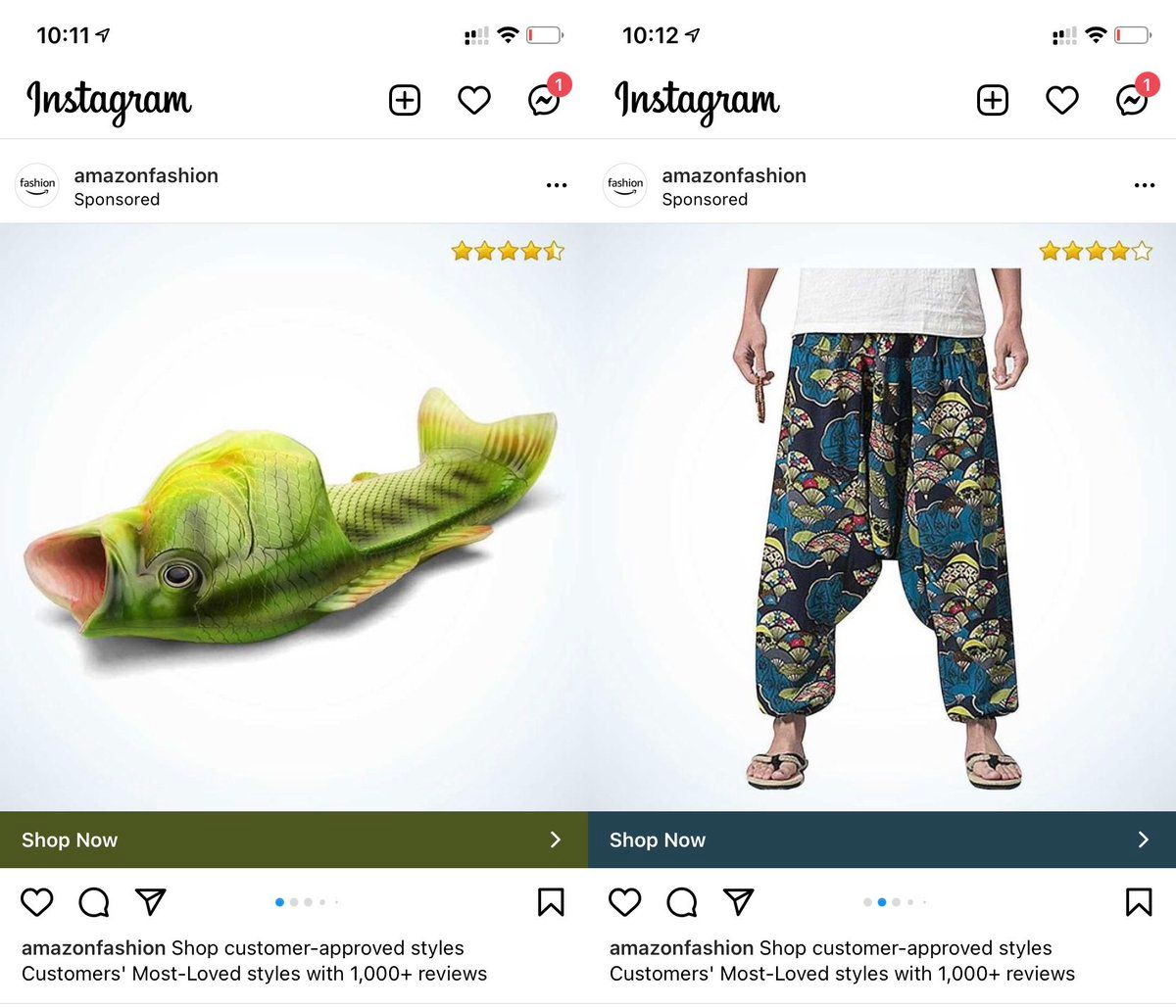
Task: Share the harem pants post via paper plane
Action: pos(738,901)
